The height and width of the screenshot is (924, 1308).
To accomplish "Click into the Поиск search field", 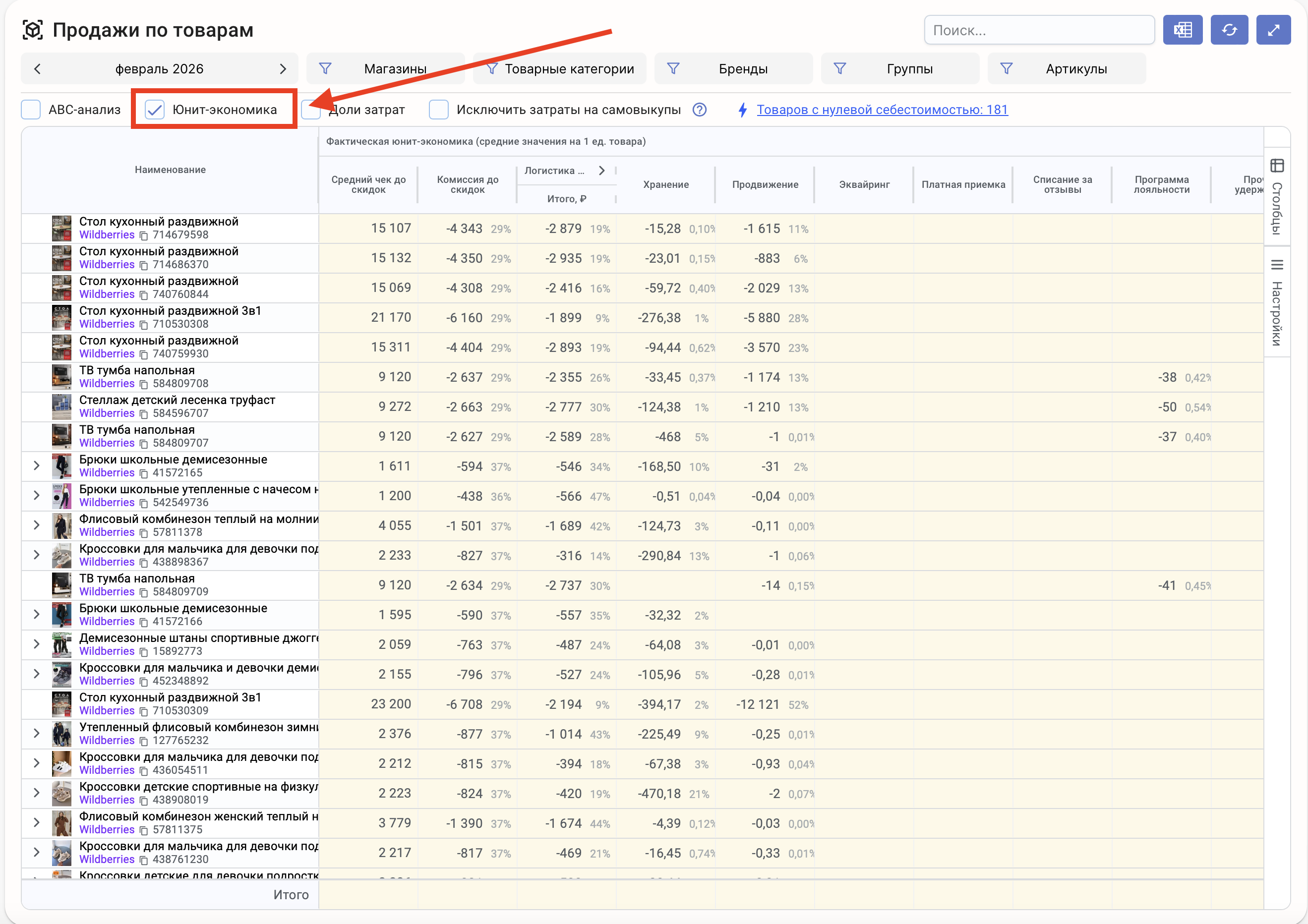I will (x=1039, y=30).
